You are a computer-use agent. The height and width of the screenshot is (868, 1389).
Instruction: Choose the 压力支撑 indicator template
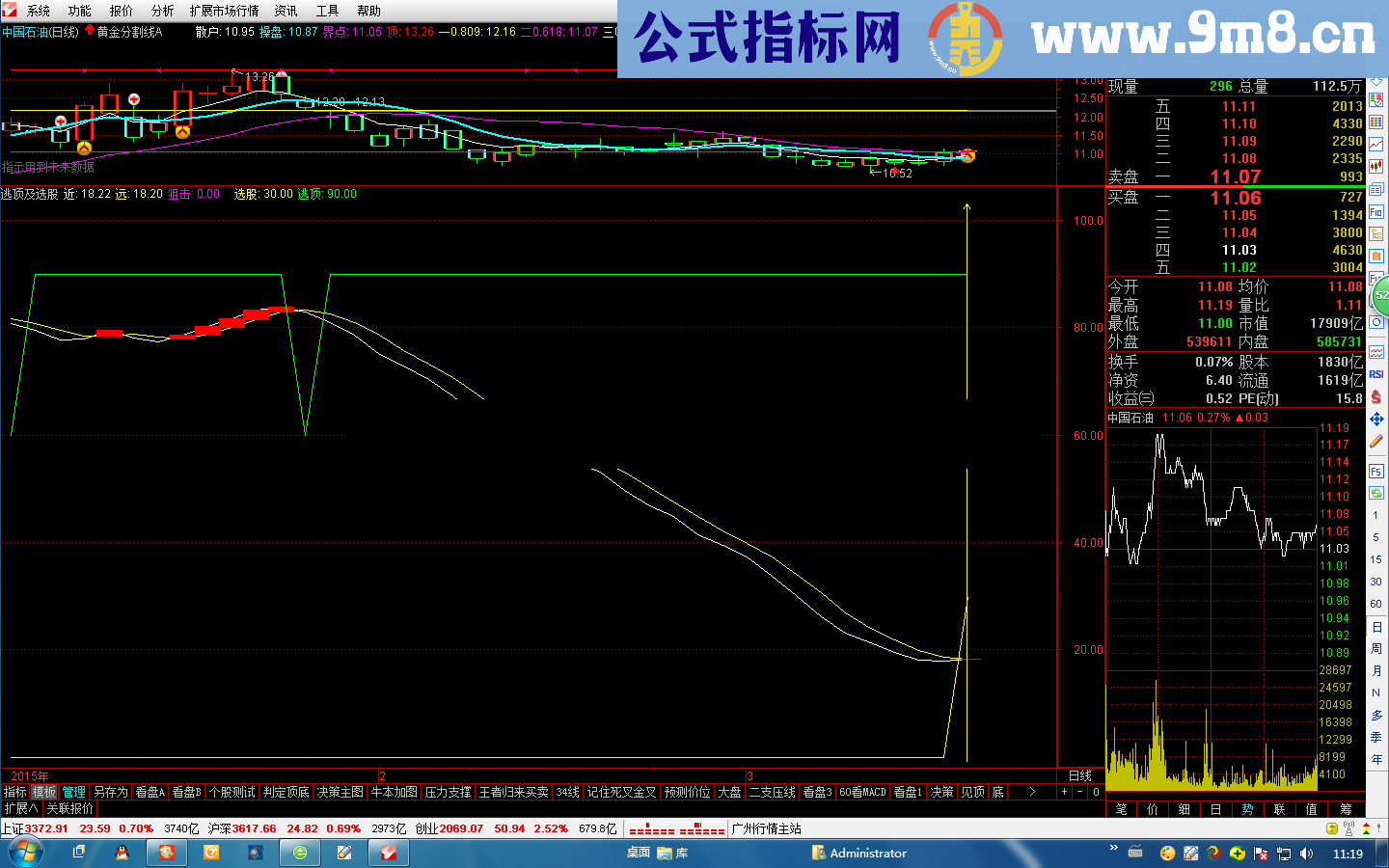point(449,792)
